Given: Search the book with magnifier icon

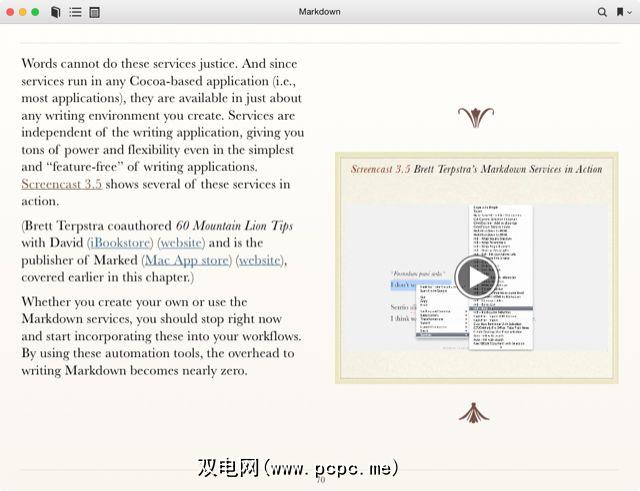Looking at the screenshot, I should click(x=602, y=12).
